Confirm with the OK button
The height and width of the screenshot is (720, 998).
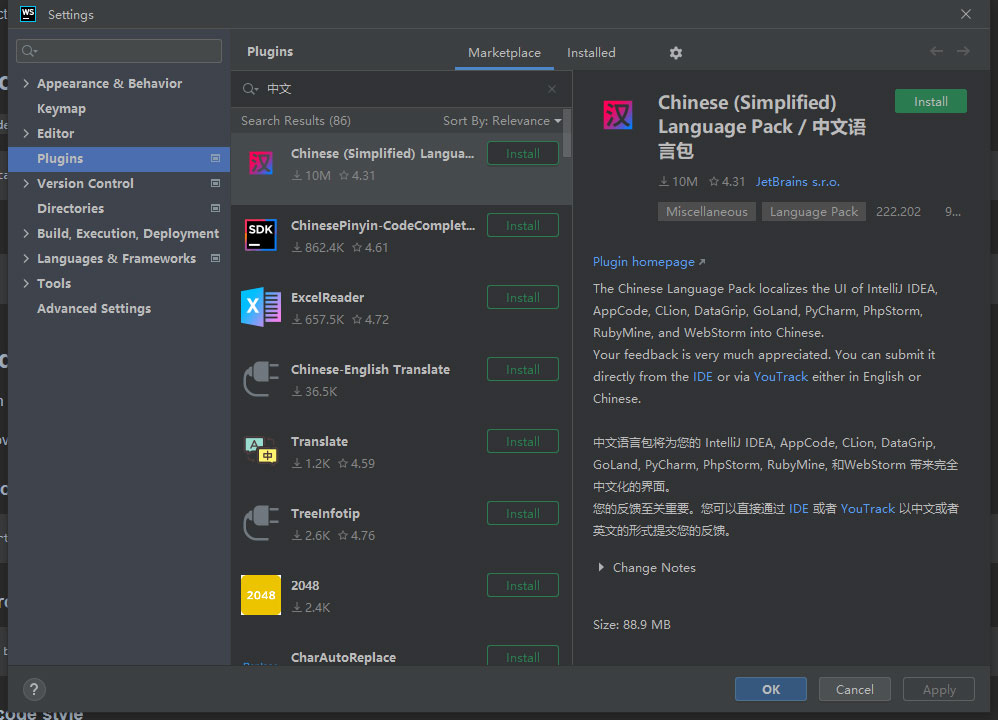[x=771, y=689]
